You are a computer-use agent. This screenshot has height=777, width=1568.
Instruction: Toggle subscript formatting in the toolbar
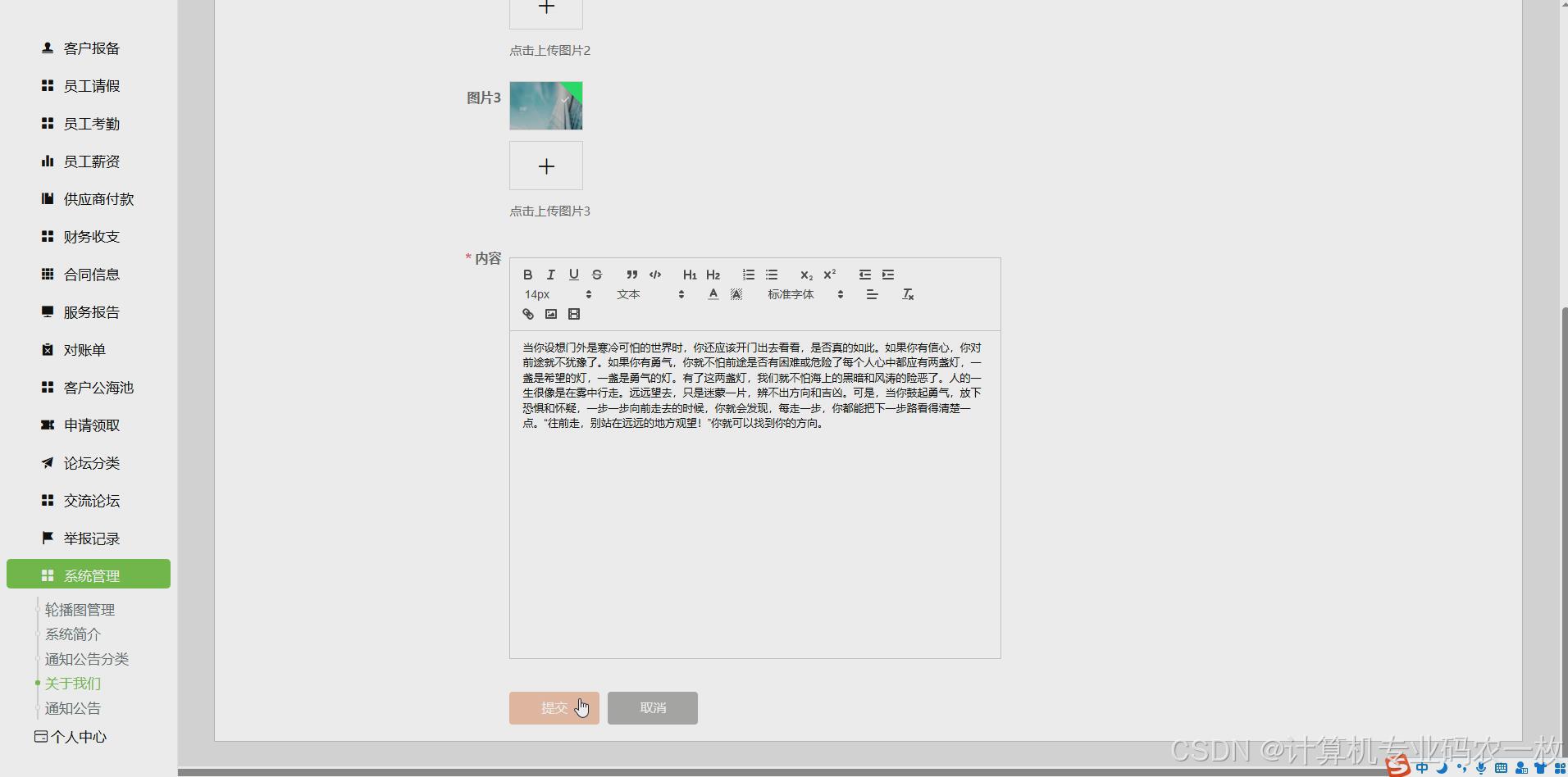point(806,275)
